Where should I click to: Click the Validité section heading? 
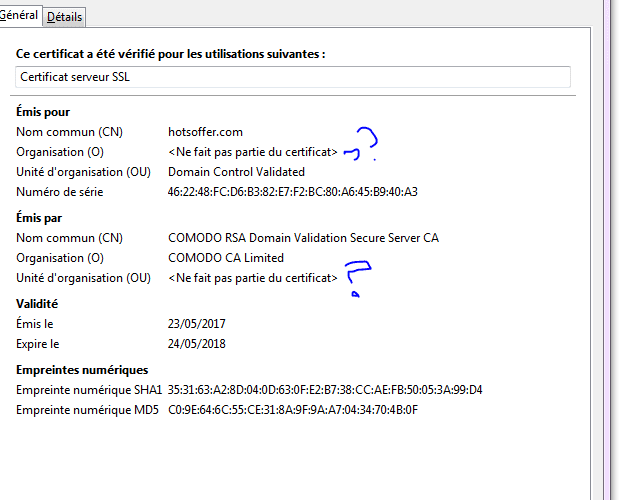37,303
